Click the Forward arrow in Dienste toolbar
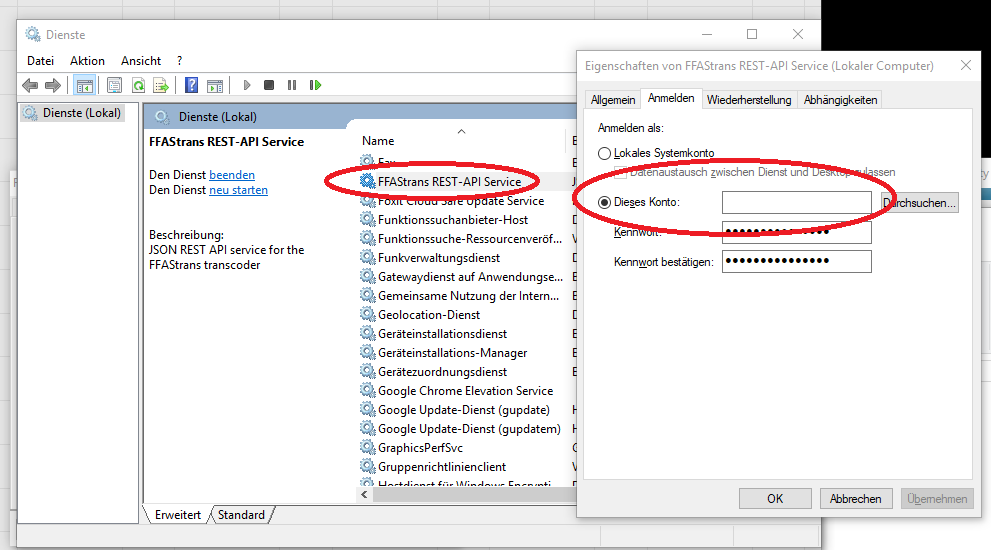Viewport: 991px width, 550px height. [53, 85]
